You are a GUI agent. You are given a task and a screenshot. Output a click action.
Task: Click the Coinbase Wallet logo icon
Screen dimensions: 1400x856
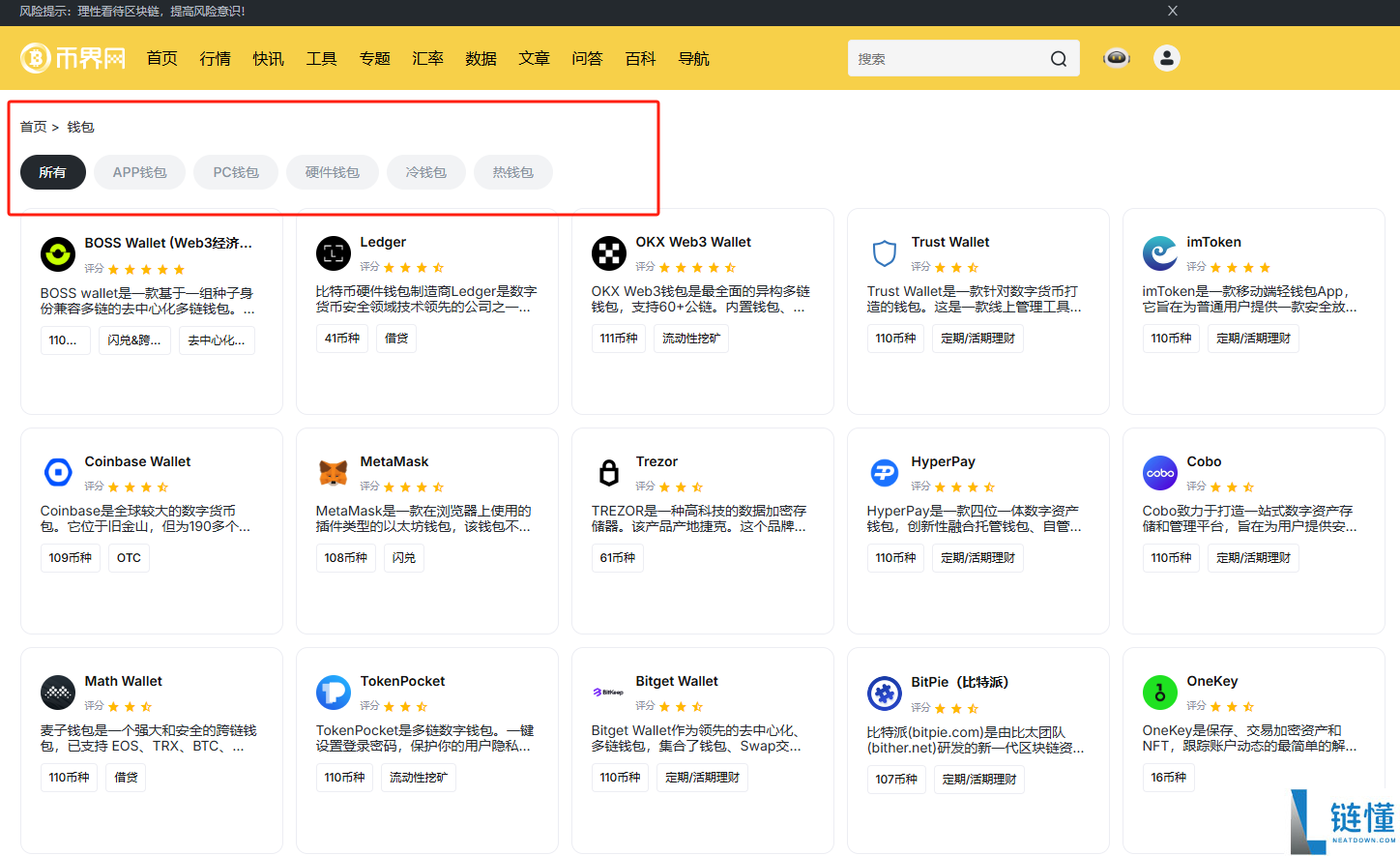click(58, 472)
